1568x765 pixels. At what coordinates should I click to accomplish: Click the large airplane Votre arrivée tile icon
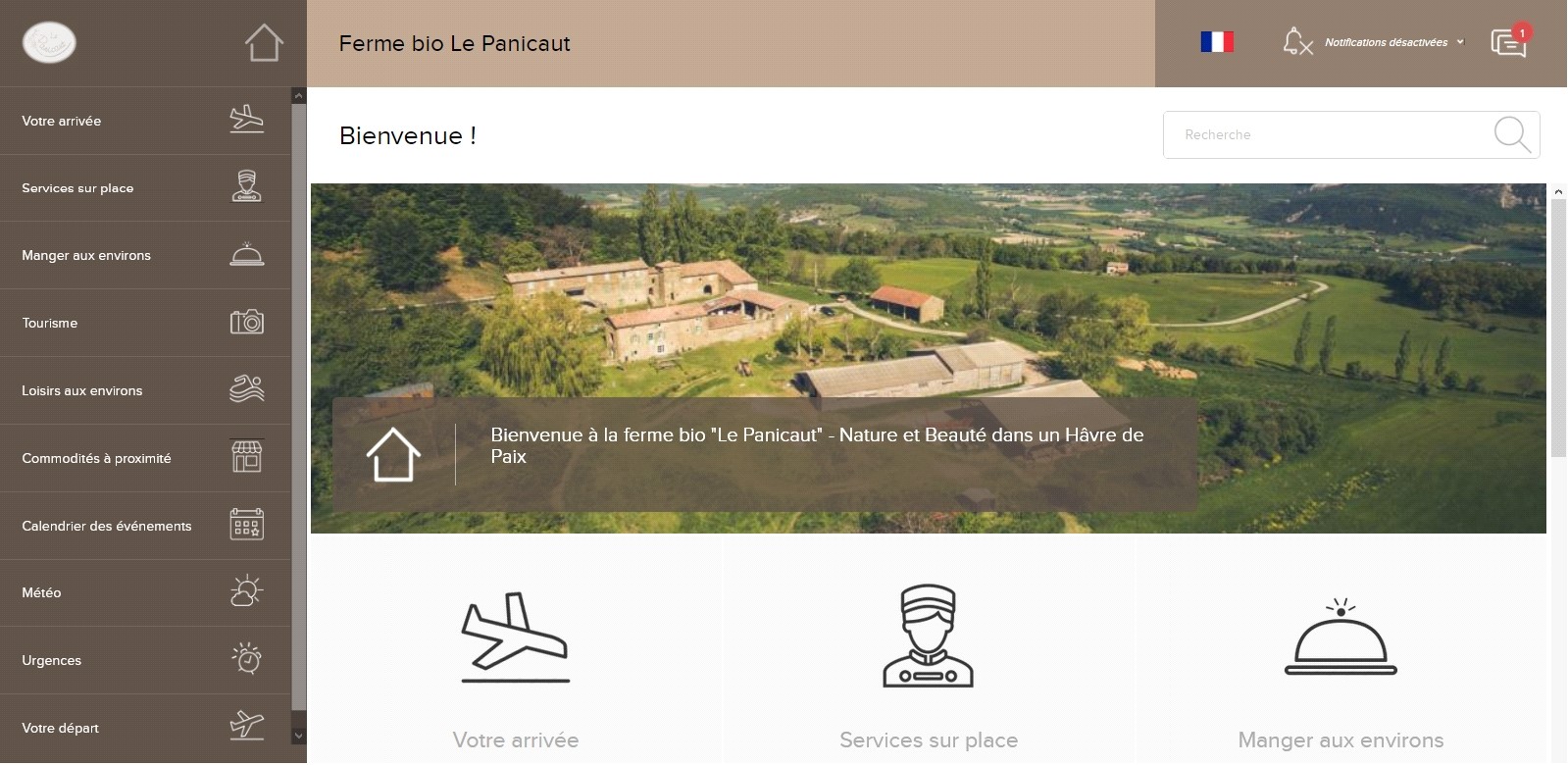click(x=516, y=637)
